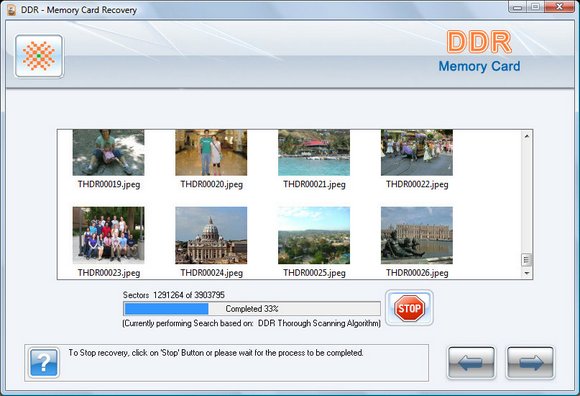
Task: Click the orange DDR logo icon
Action: [39, 56]
